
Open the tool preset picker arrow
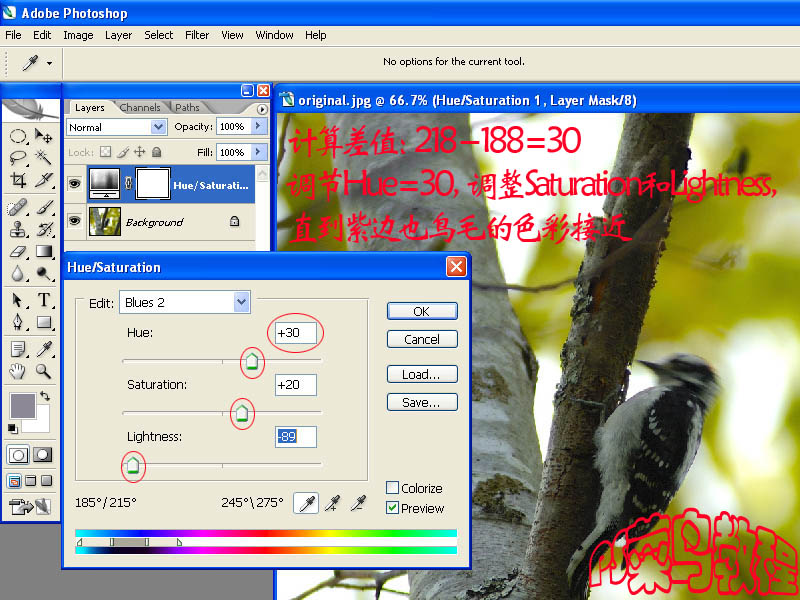tap(49, 64)
